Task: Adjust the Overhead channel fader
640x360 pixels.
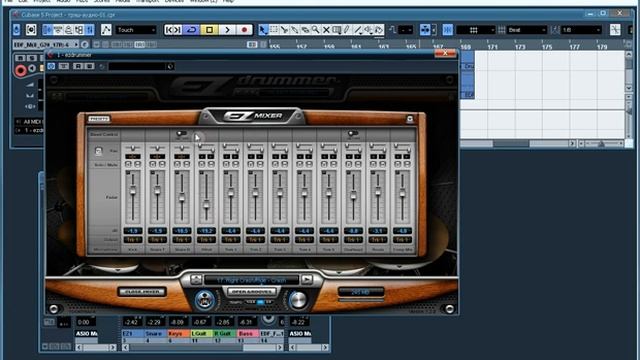Action: (353, 196)
